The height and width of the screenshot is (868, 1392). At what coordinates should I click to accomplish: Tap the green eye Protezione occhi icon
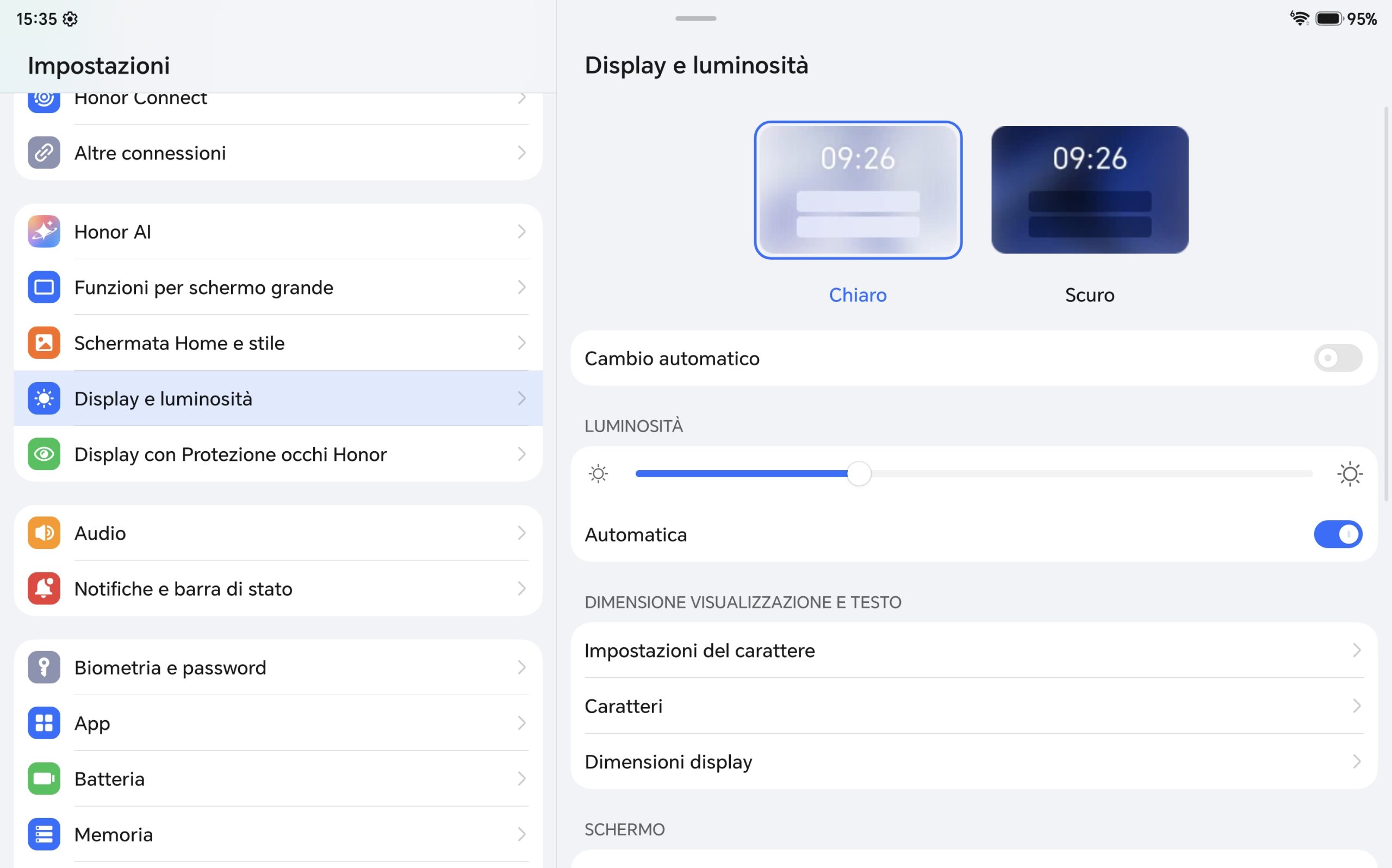pos(43,454)
